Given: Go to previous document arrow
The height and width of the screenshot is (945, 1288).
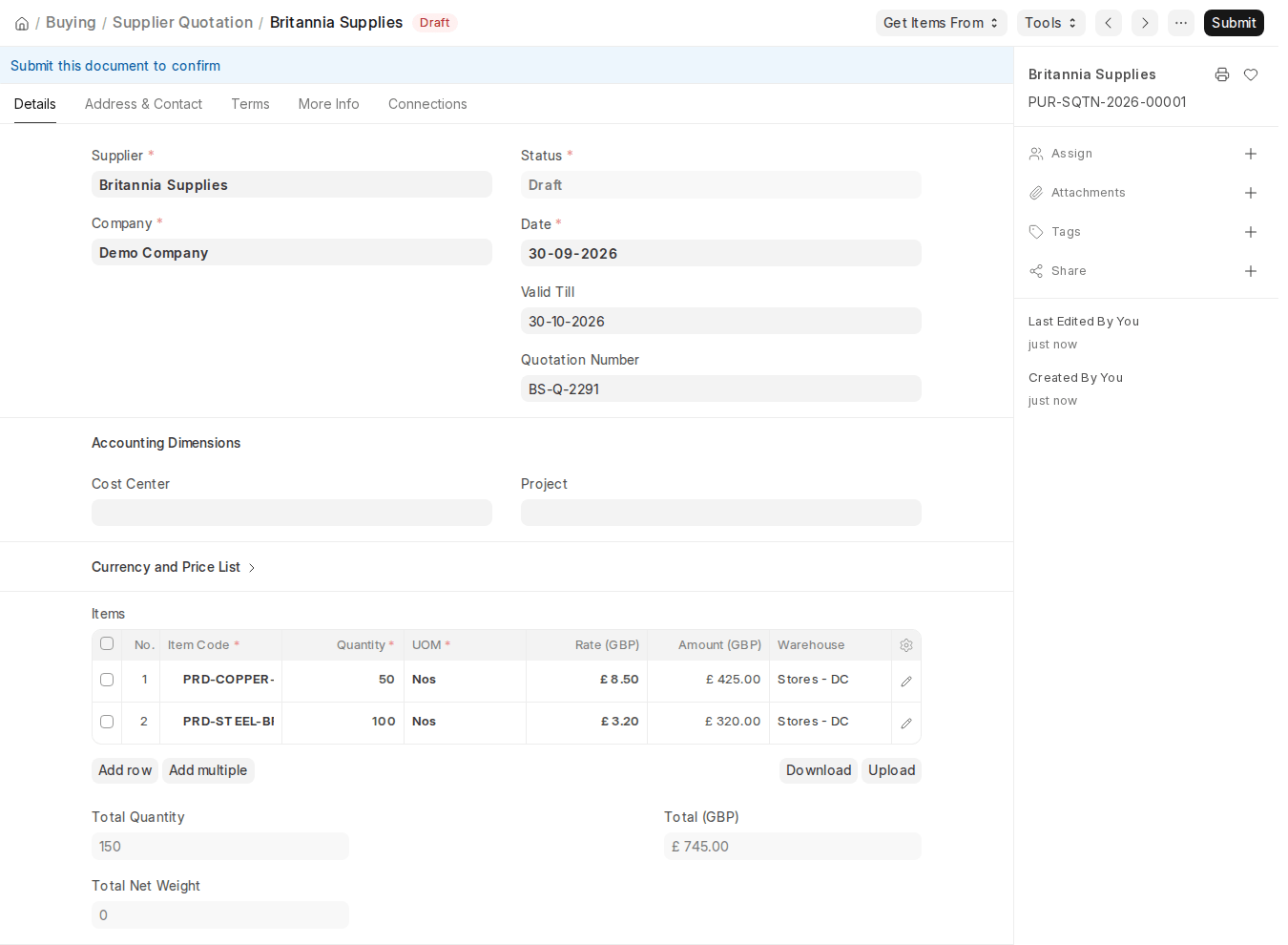Looking at the screenshot, I should pos(1109,23).
